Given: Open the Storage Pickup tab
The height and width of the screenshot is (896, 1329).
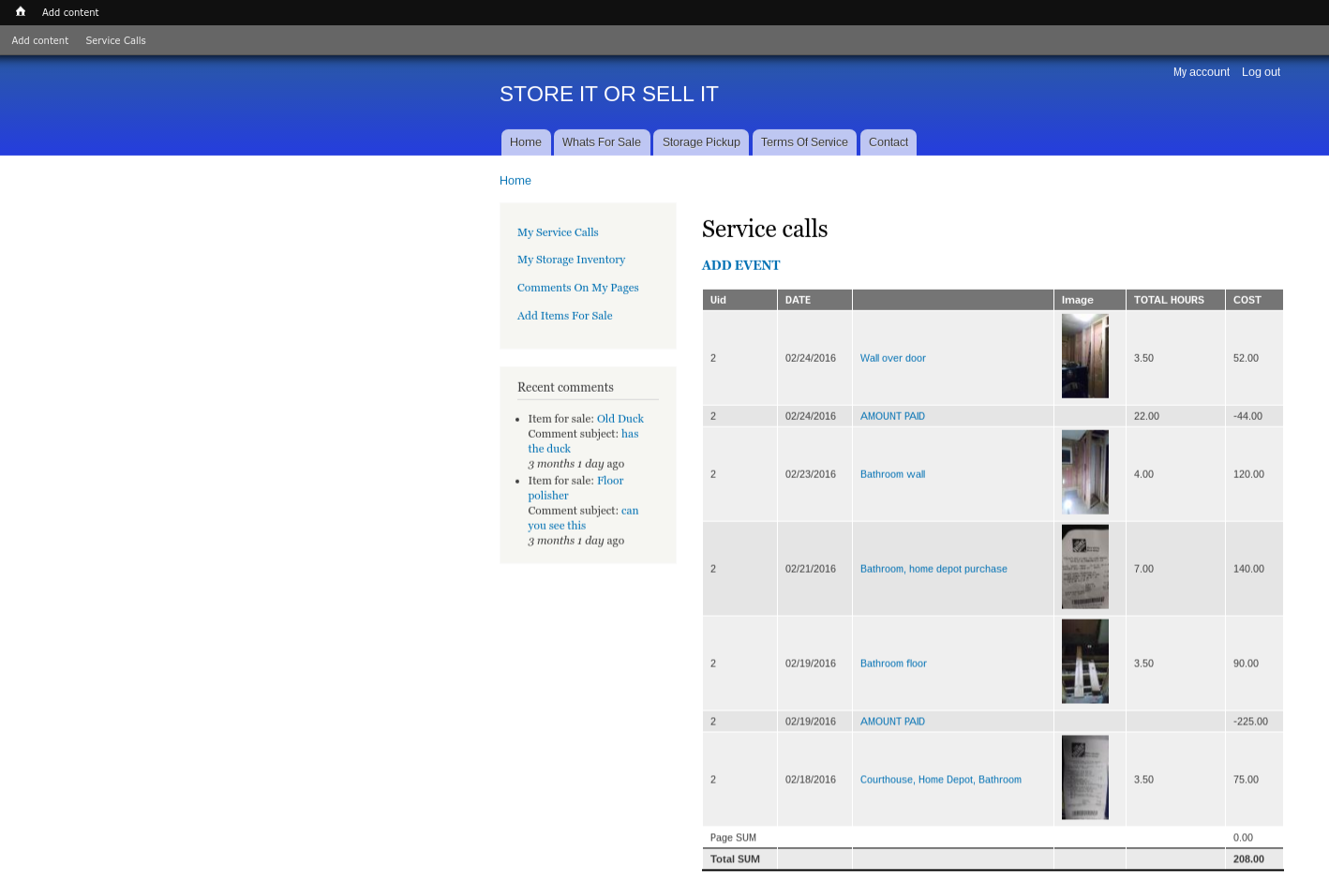Looking at the screenshot, I should (700, 142).
